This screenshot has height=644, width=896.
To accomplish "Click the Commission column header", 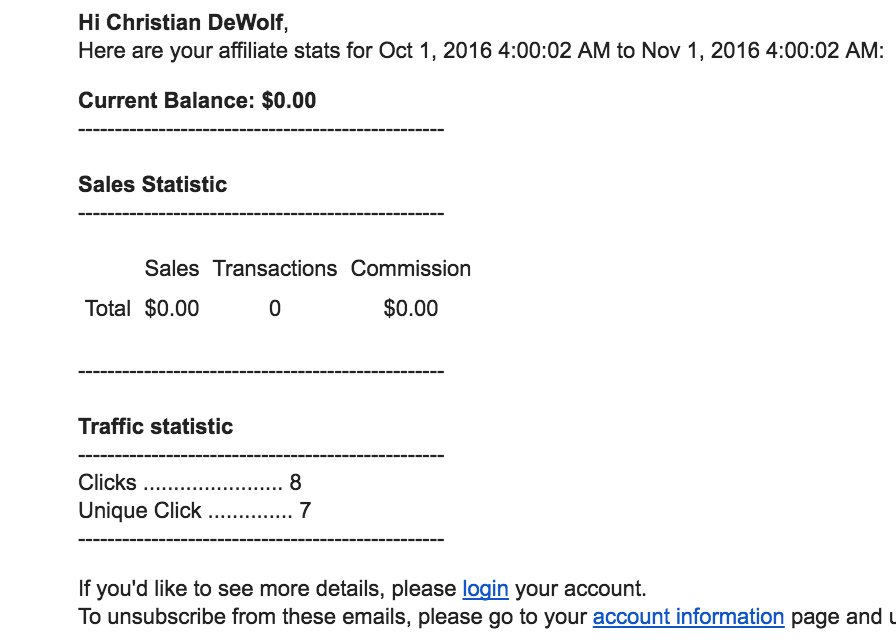I will pos(410,268).
